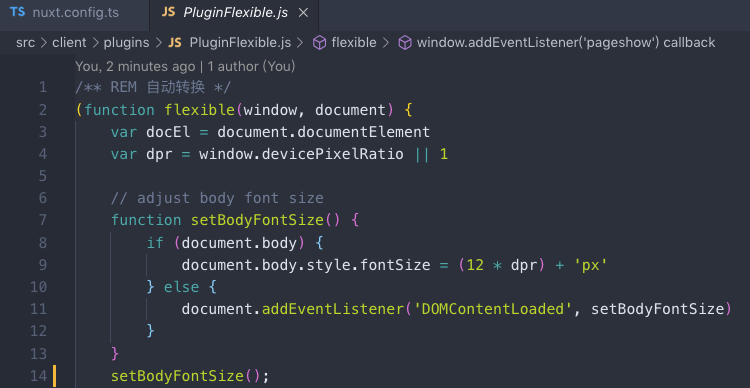Click the document.body condition on line 8
This screenshot has height=388, width=750.
pyautogui.click(x=239, y=243)
